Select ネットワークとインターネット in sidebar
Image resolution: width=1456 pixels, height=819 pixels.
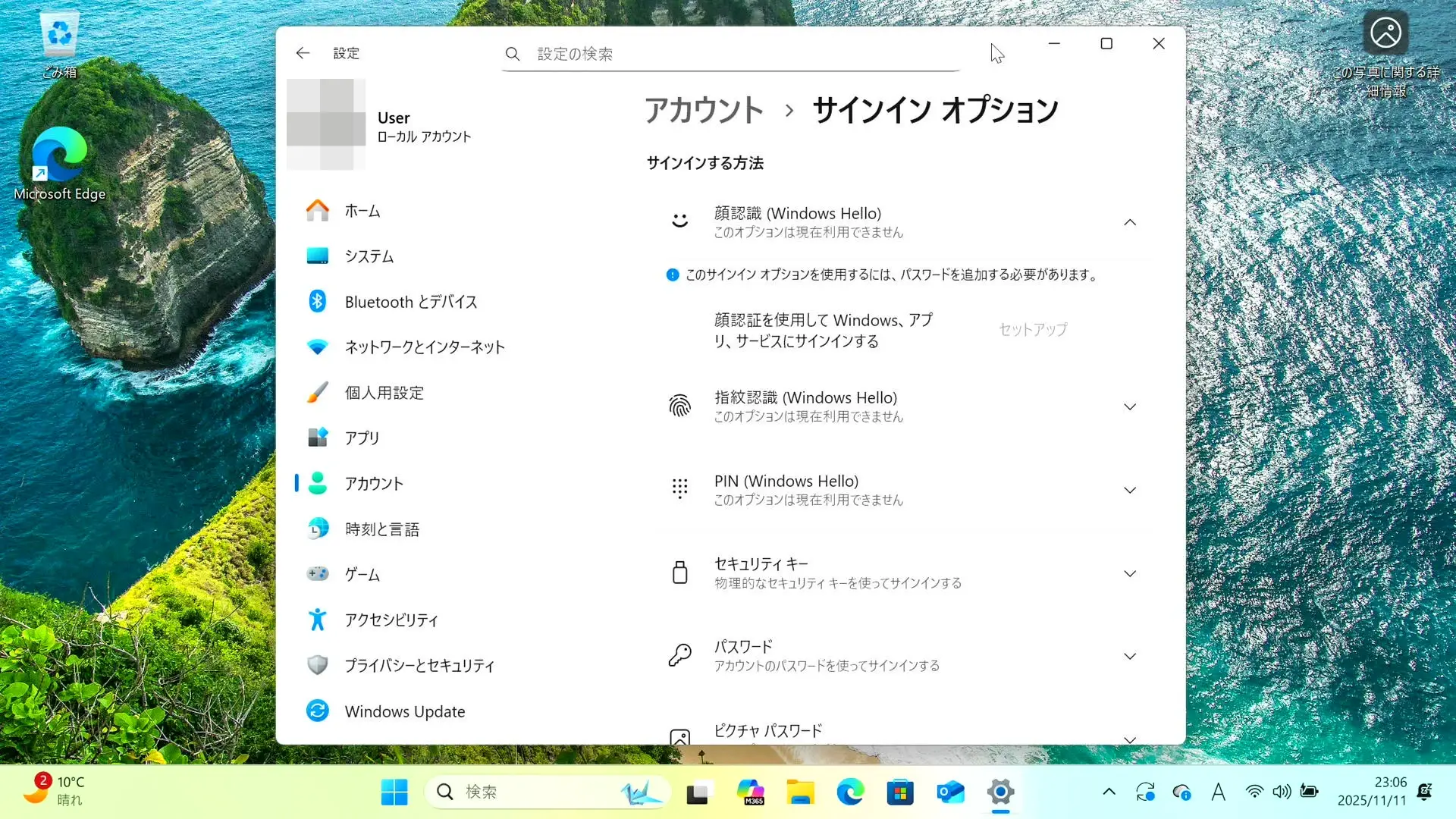click(424, 347)
